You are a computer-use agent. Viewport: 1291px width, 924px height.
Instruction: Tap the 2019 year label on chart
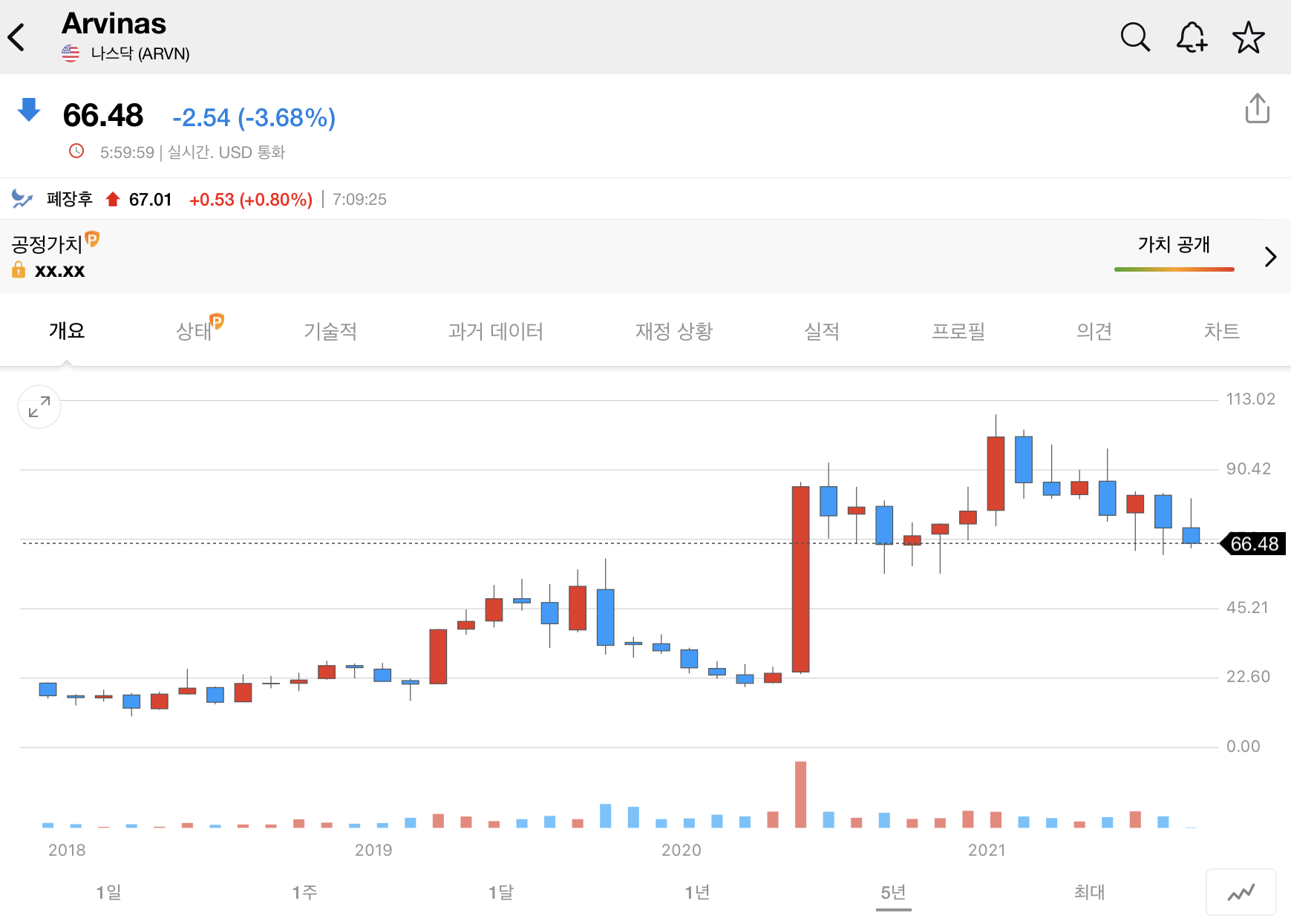[373, 851]
